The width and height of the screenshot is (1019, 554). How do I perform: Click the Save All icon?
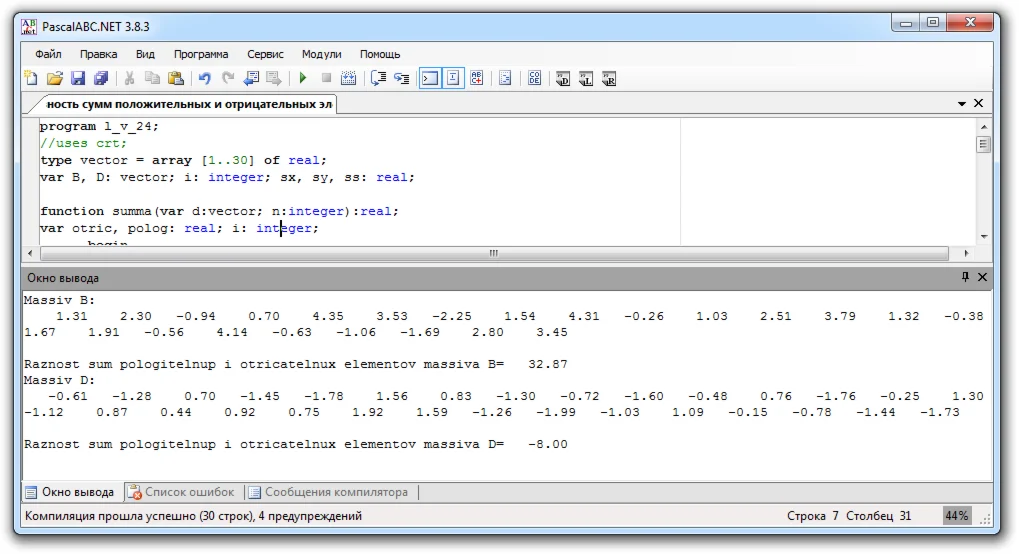[x=101, y=78]
